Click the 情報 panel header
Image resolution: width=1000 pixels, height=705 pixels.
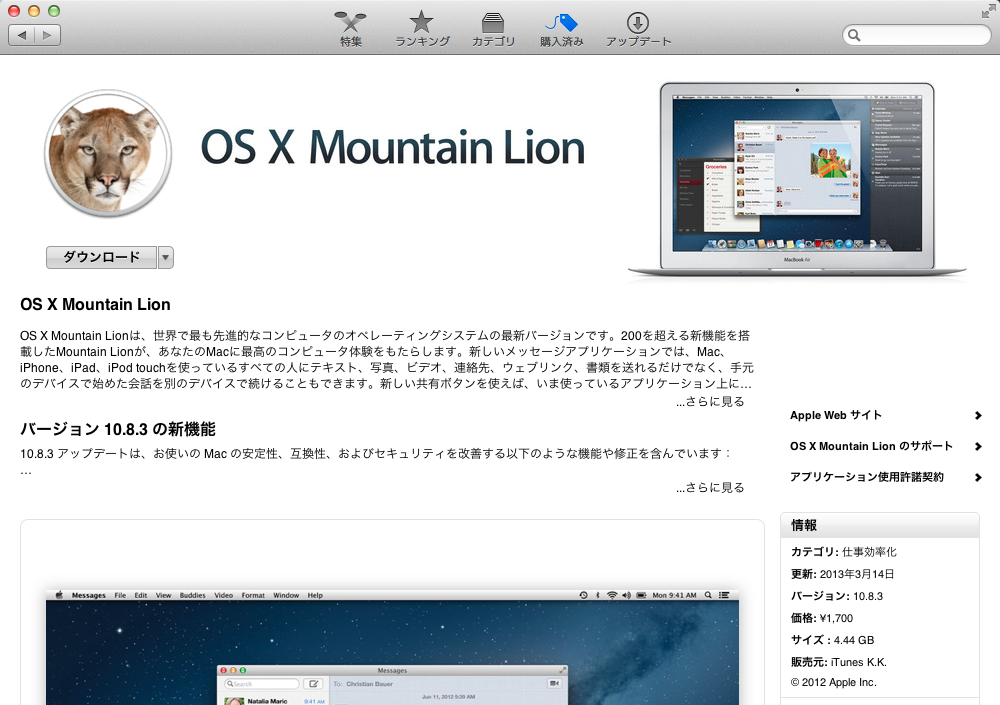pyautogui.click(x=879, y=525)
